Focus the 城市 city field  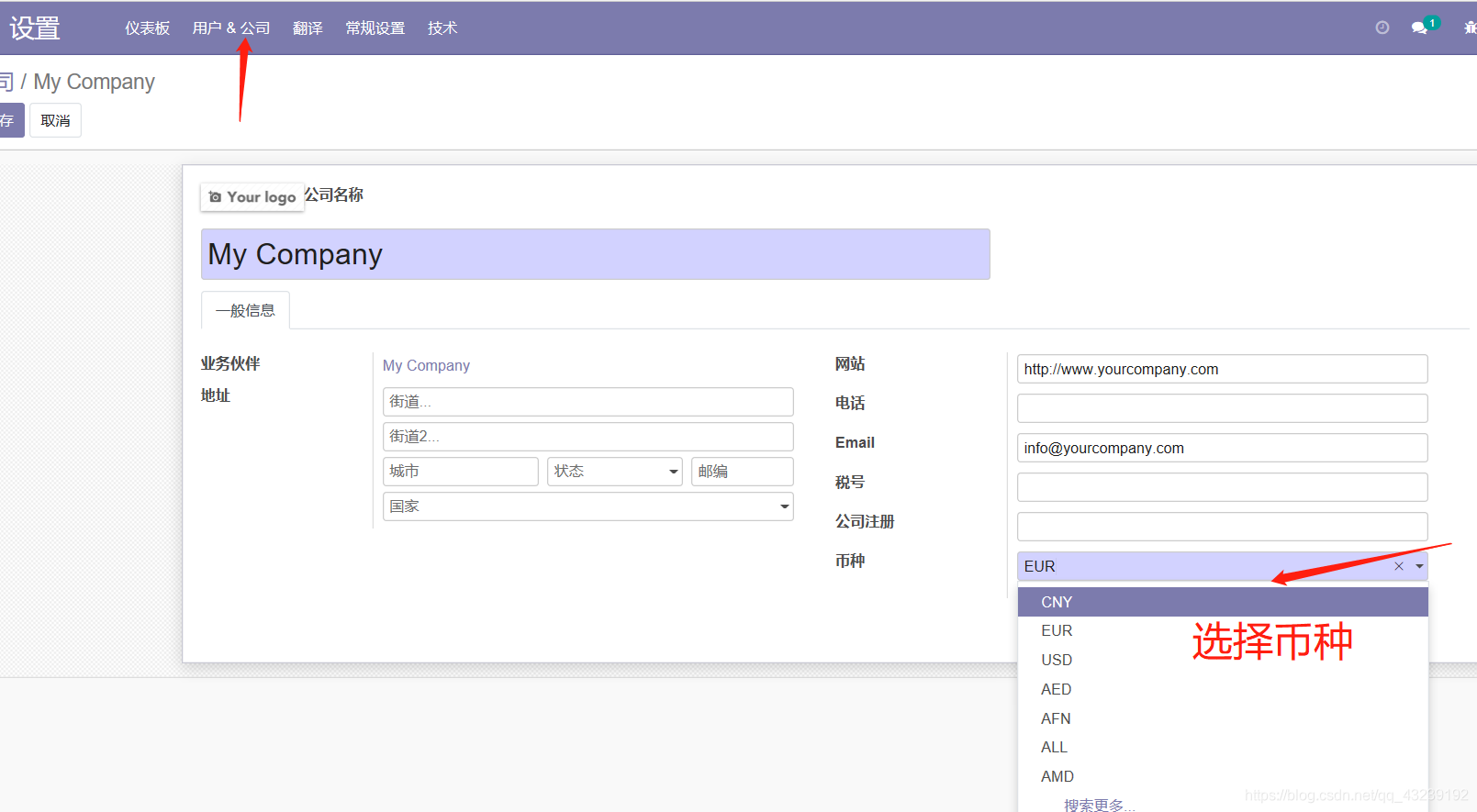tap(461, 472)
